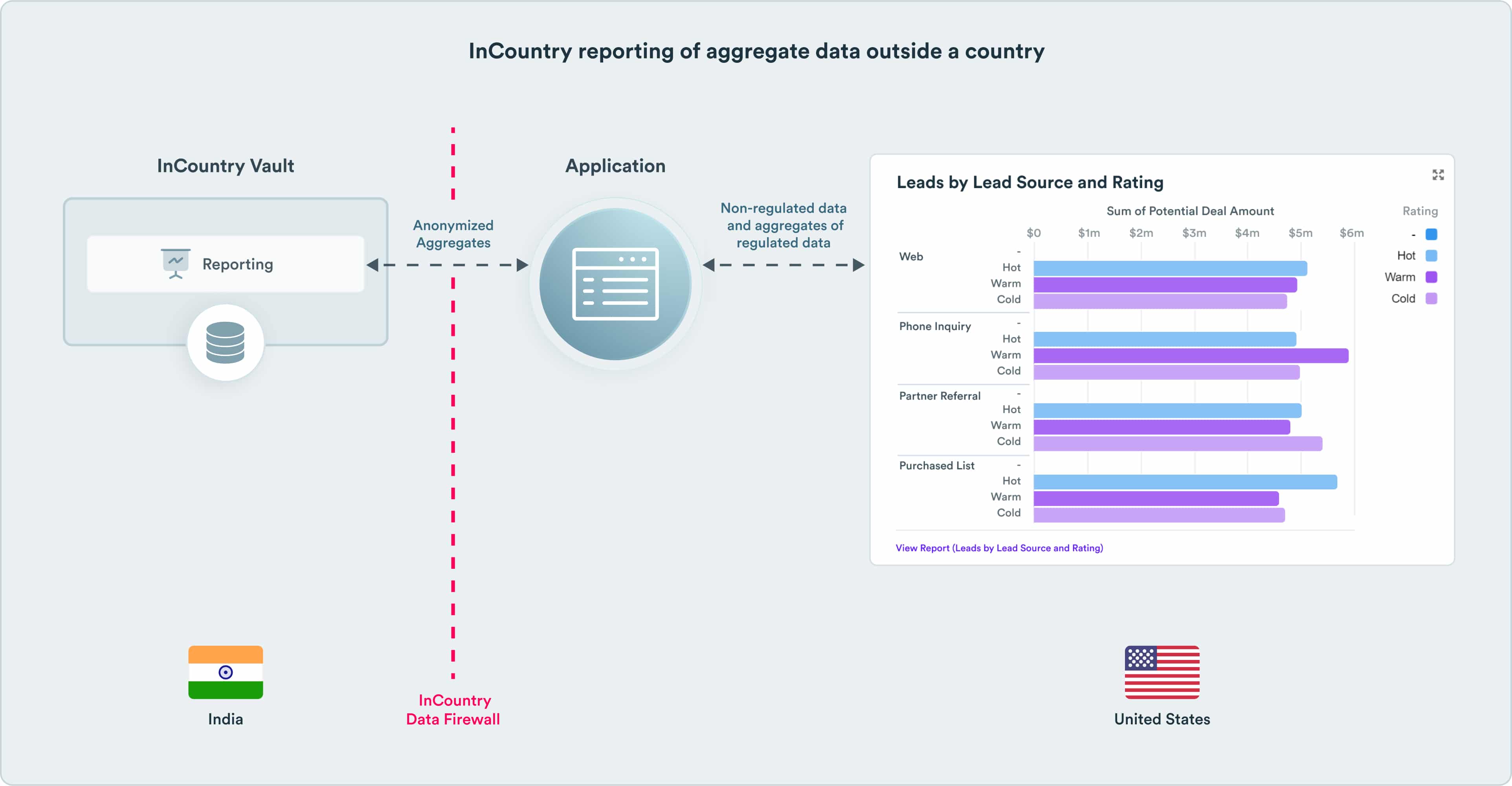
Task: Click the '$0' axis tick label
Action: (x=1034, y=233)
